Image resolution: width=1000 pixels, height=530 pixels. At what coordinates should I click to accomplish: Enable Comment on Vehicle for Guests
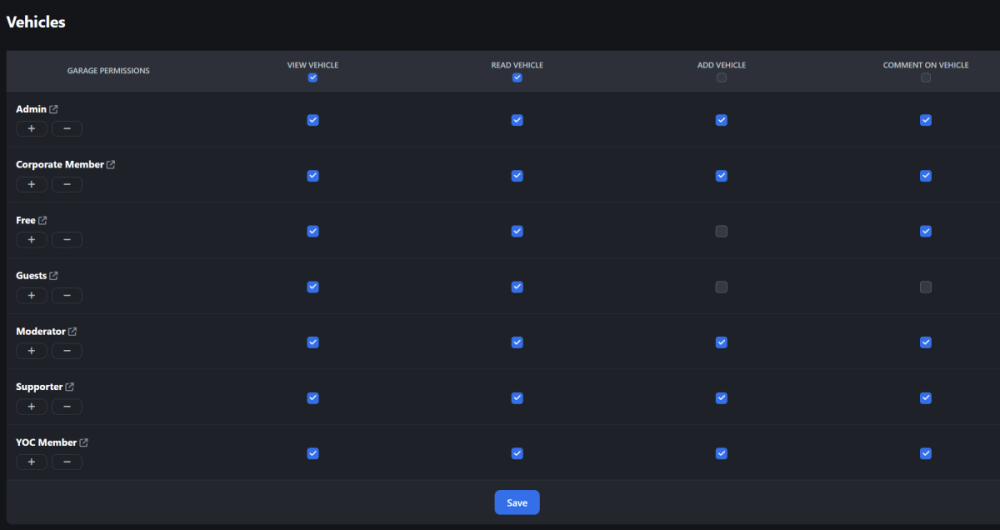(x=926, y=287)
